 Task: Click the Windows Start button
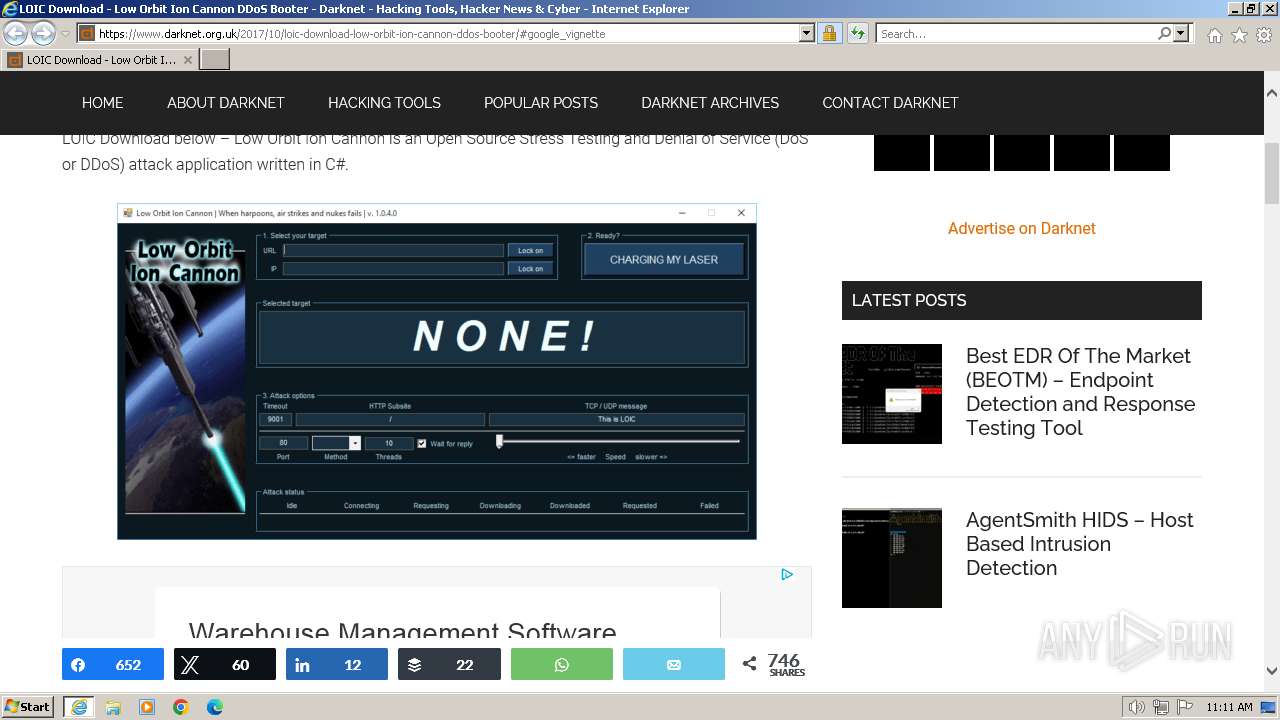(x=29, y=707)
